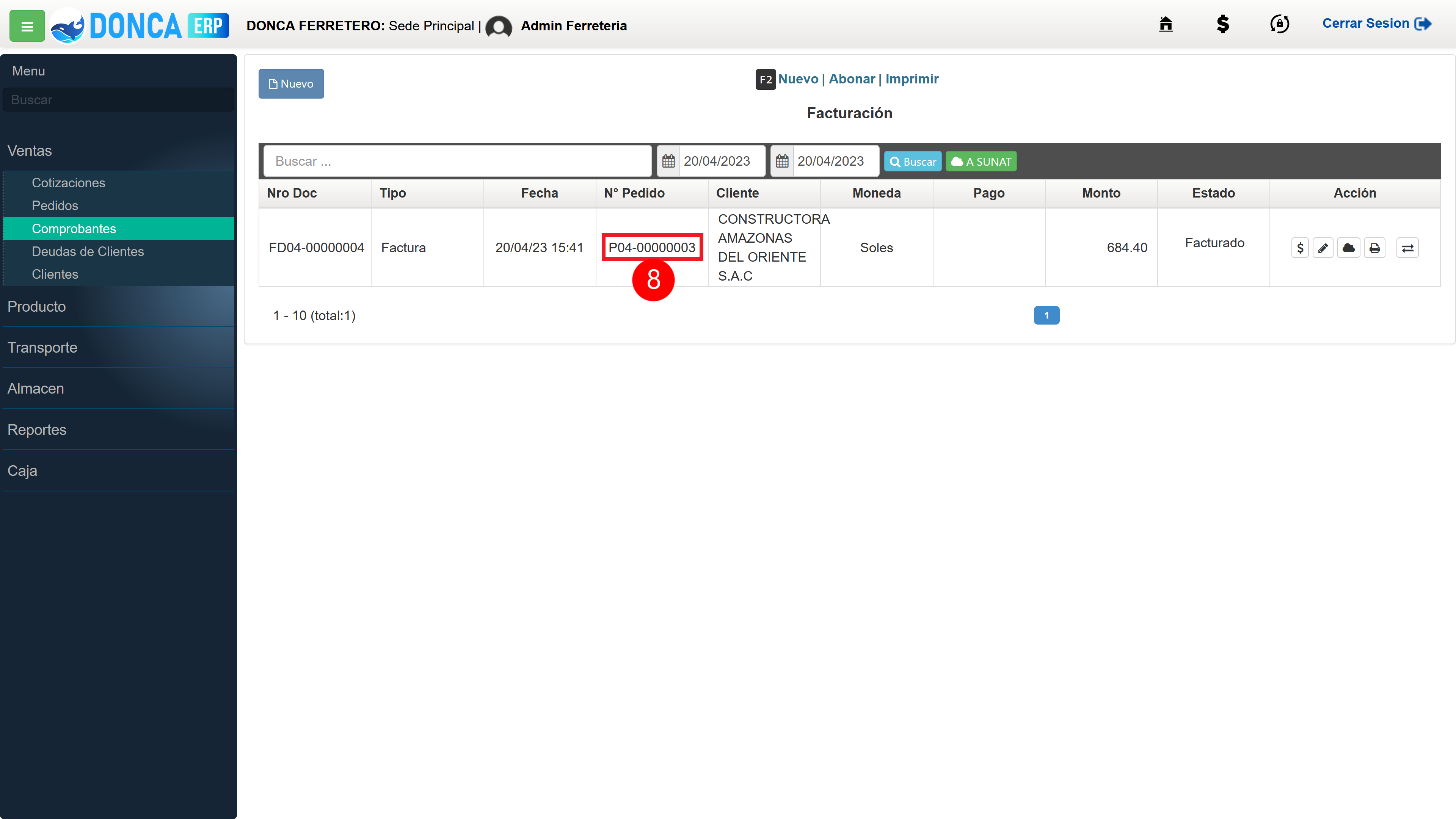Expand the Caja menu section
1456x819 pixels.
point(119,471)
